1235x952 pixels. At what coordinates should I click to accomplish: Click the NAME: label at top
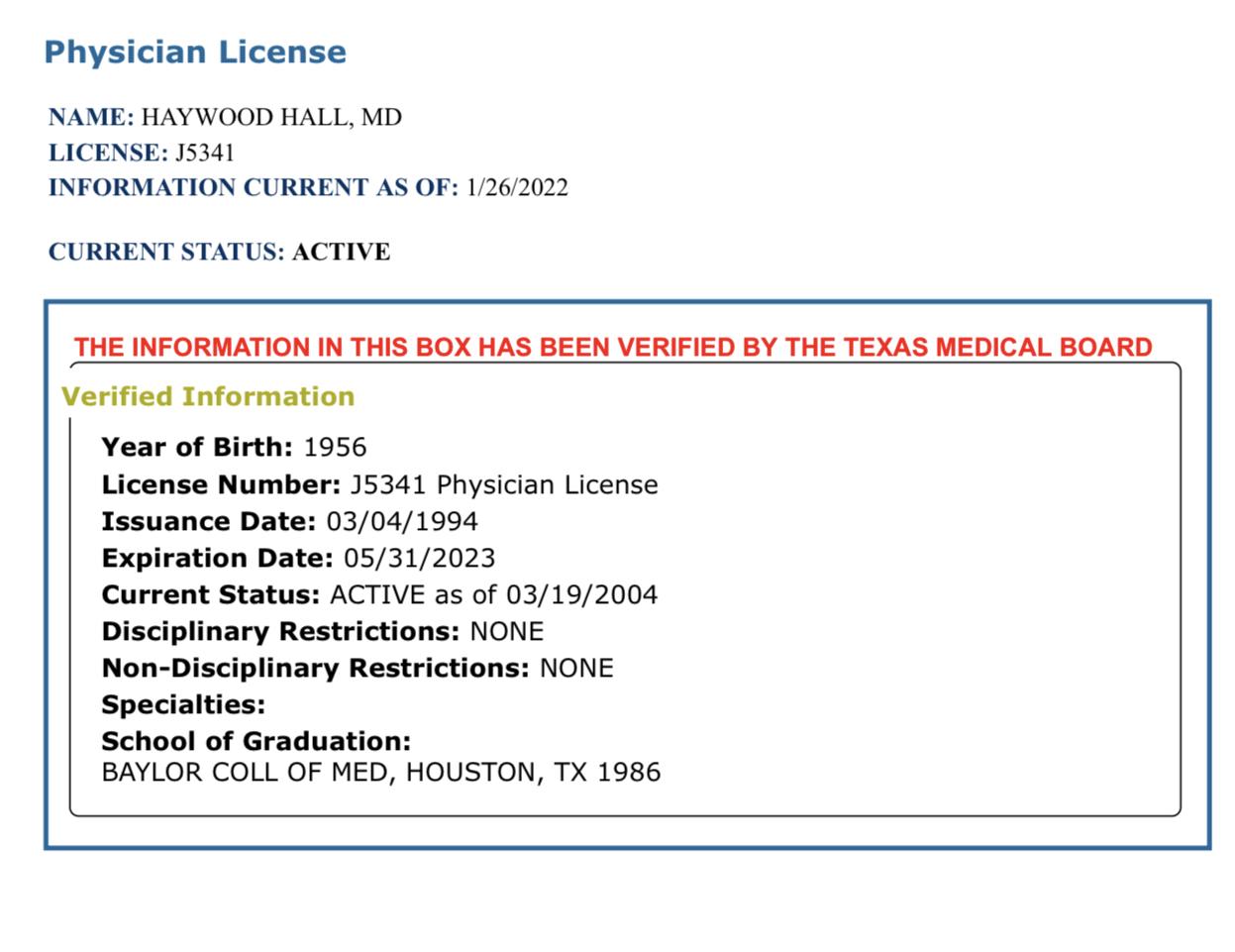[91, 117]
